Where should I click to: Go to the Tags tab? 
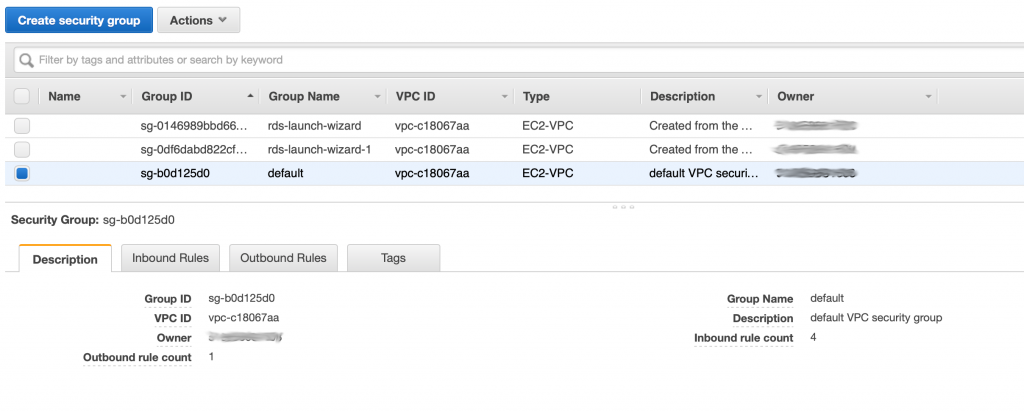point(393,258)
